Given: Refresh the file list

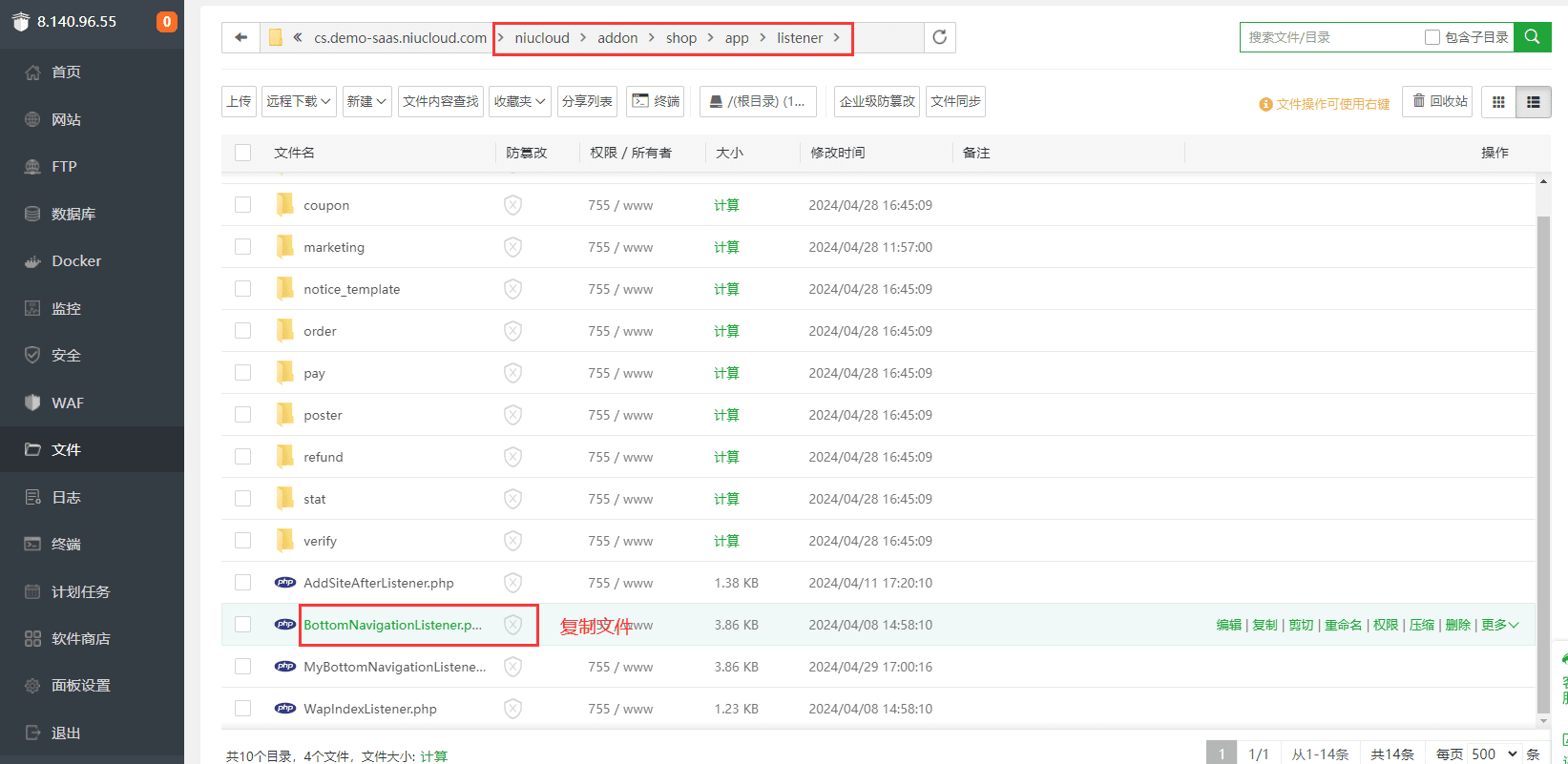Looking at the screenshot, I should click(x=939, y=37).
